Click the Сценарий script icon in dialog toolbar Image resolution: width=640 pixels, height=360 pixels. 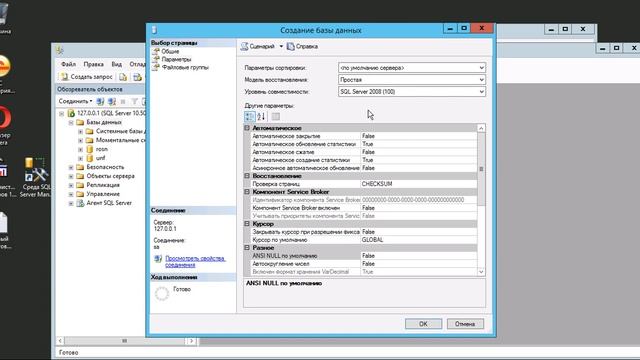(x=244, y=47)
